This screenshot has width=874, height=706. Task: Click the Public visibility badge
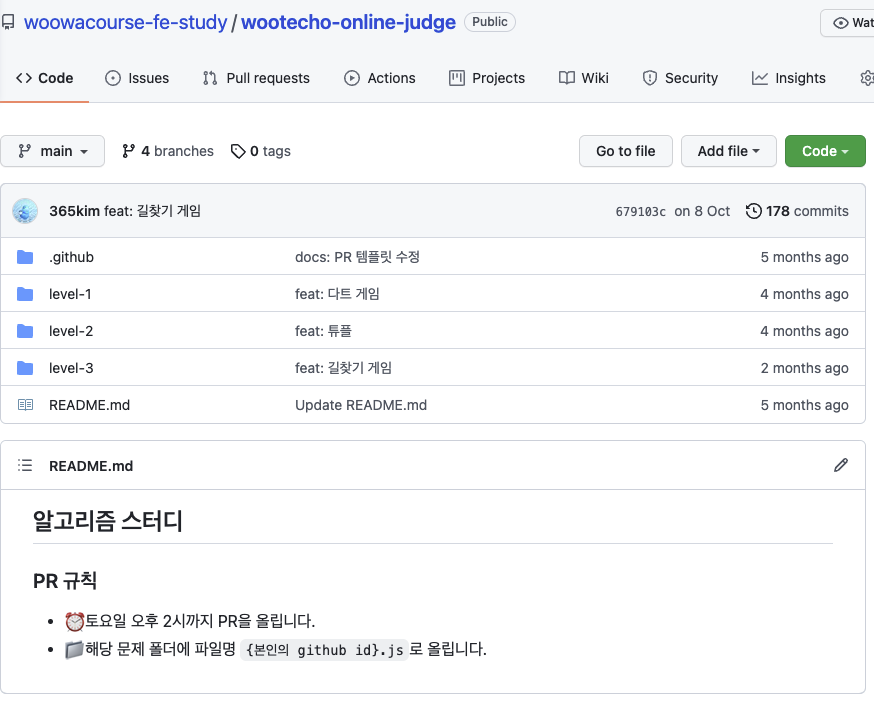pyautogui.click(x=490, y=22)
